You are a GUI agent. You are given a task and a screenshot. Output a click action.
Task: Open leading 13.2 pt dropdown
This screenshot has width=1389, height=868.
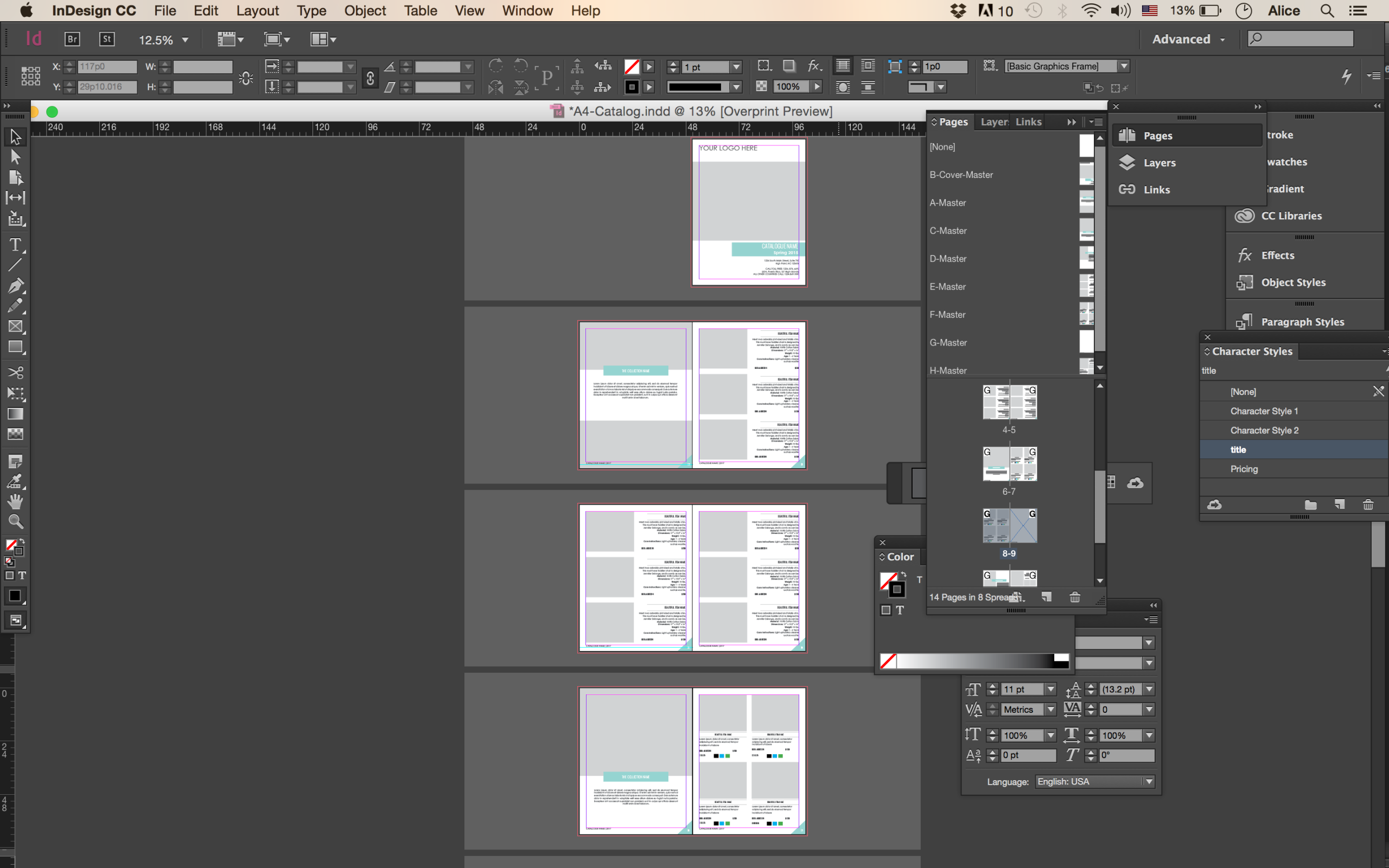(1149, 690)
